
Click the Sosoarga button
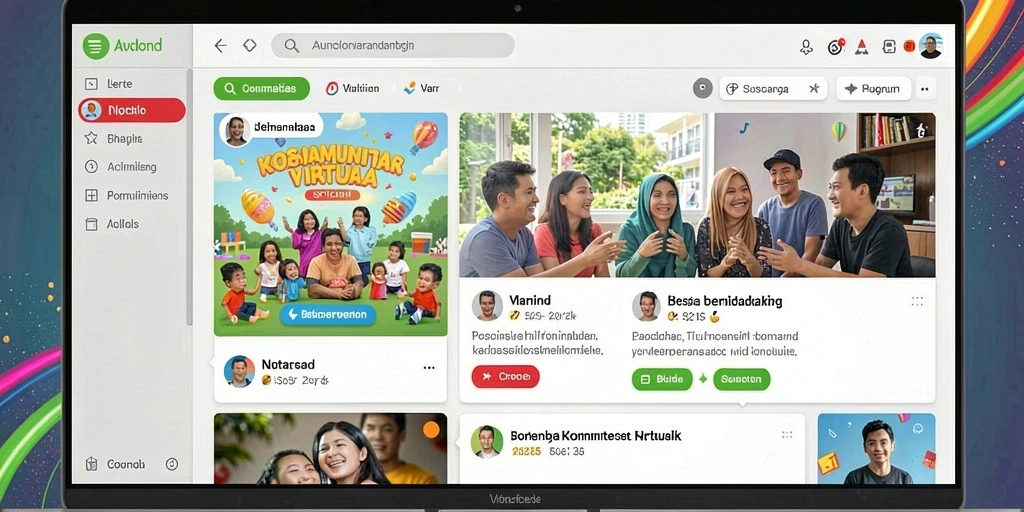tap(773, 89)
